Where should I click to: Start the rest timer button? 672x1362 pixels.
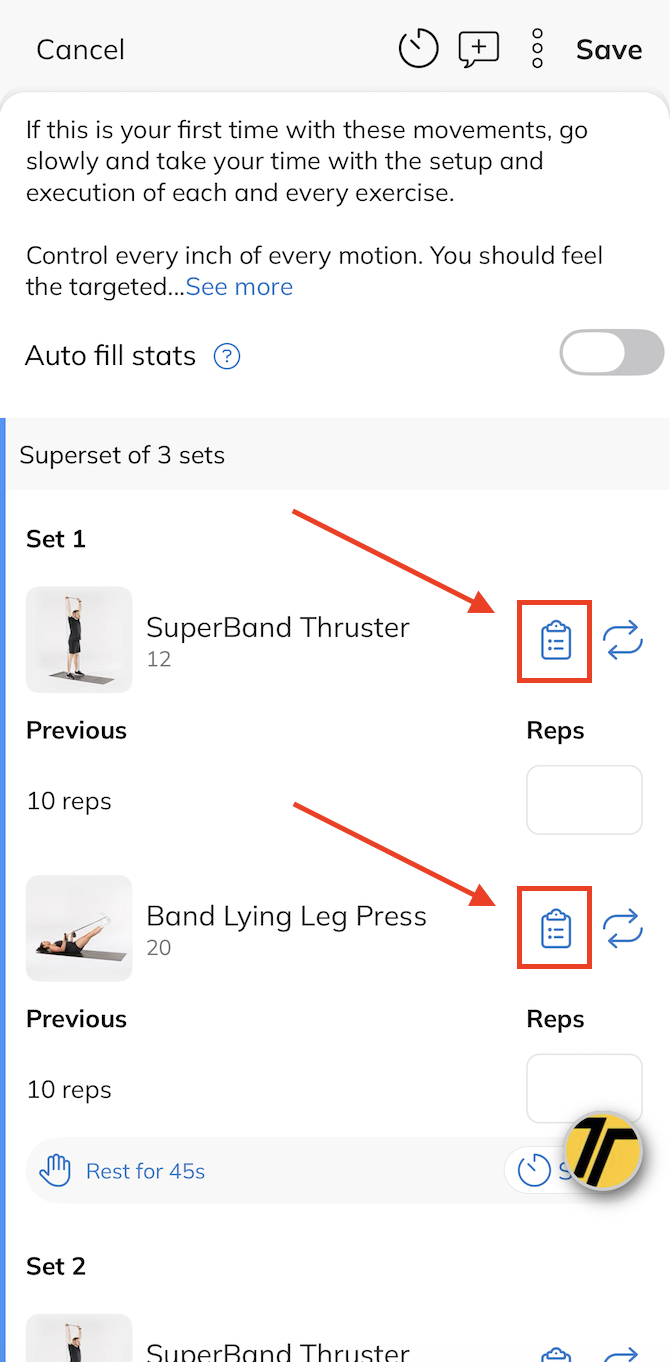(x=534, y=1170)
